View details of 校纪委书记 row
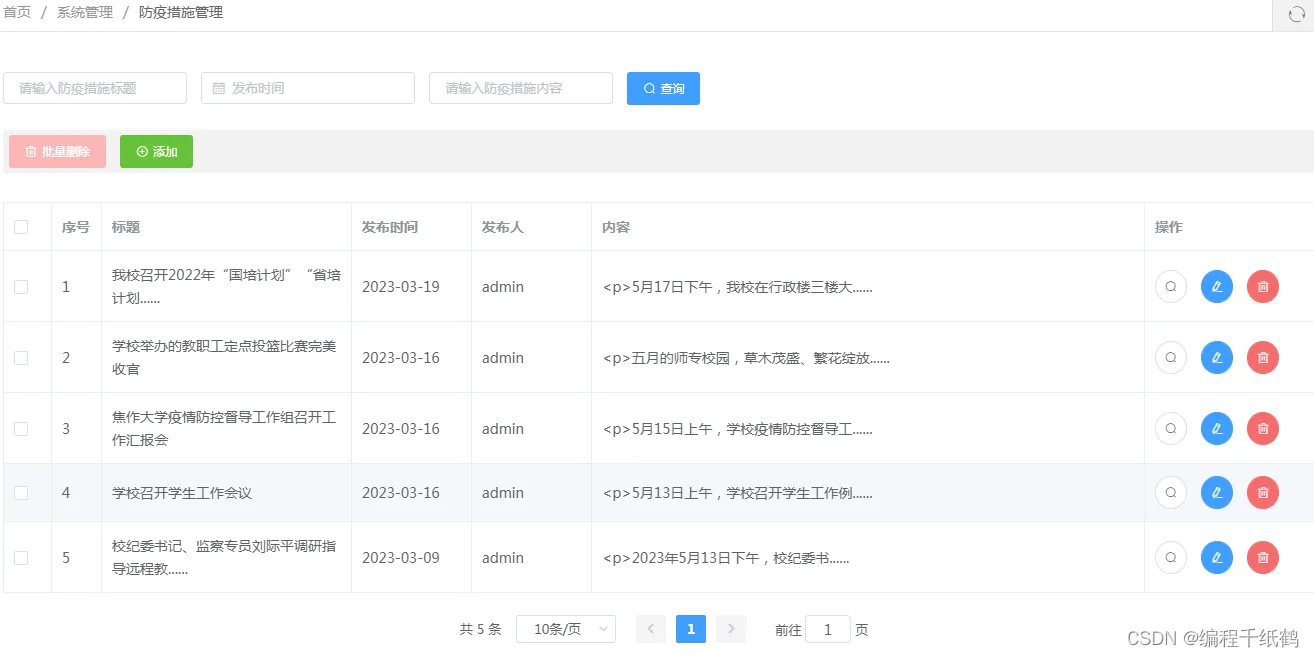Screen dimensions: 1314x657 (x=1171, y=558)
